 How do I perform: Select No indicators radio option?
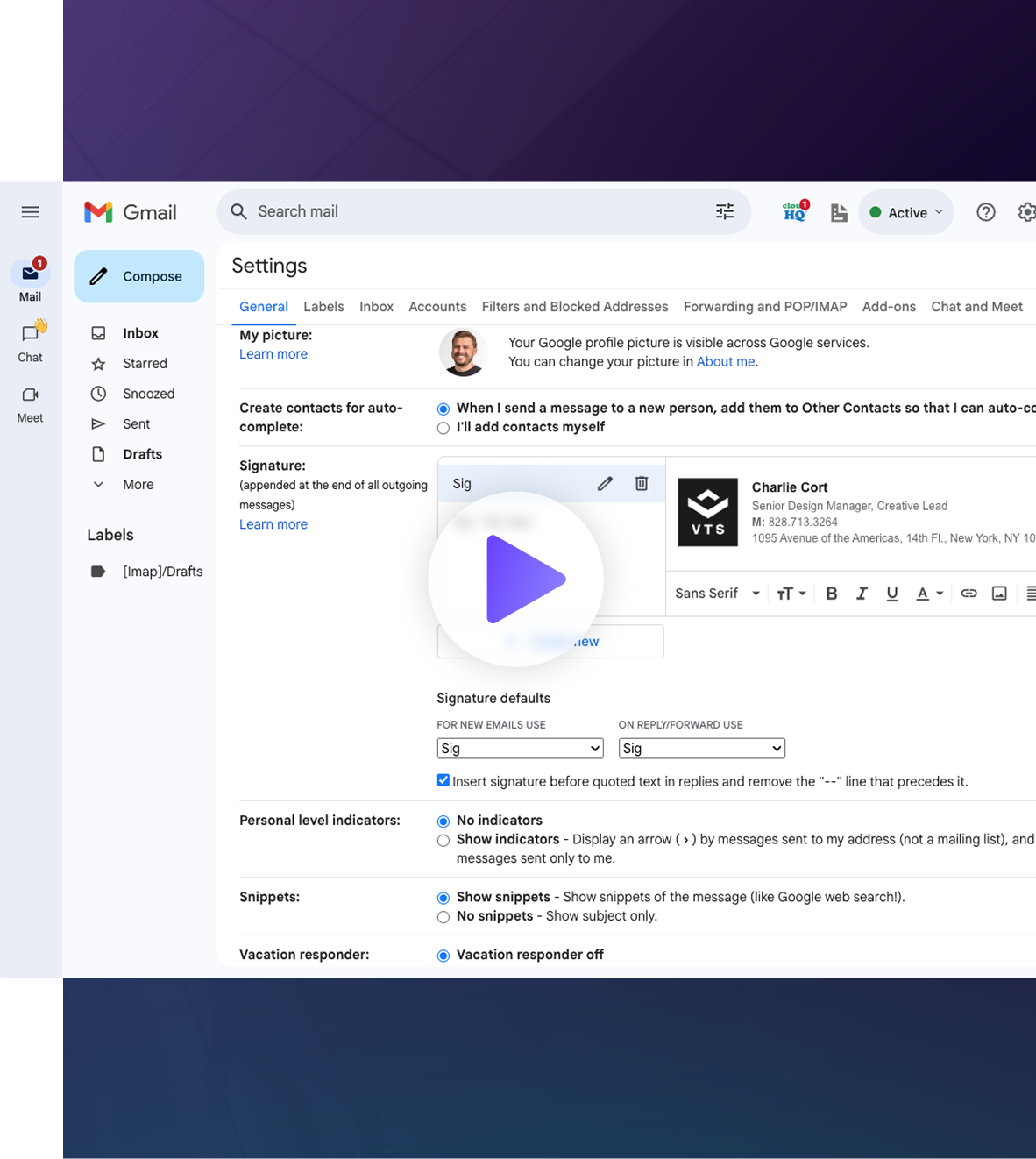443,821
